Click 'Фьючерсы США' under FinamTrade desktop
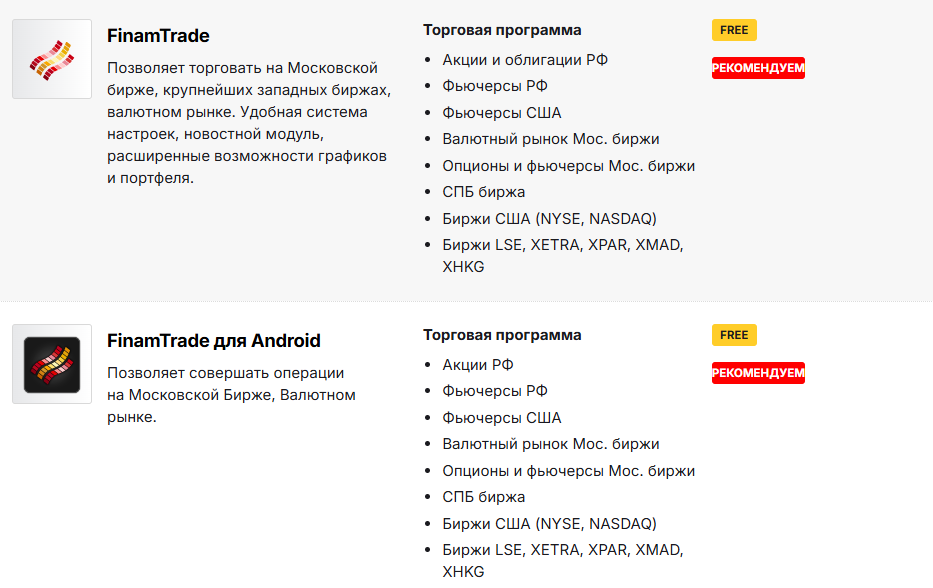This screenshot has height=588, width=933. [x=502, y=112]
